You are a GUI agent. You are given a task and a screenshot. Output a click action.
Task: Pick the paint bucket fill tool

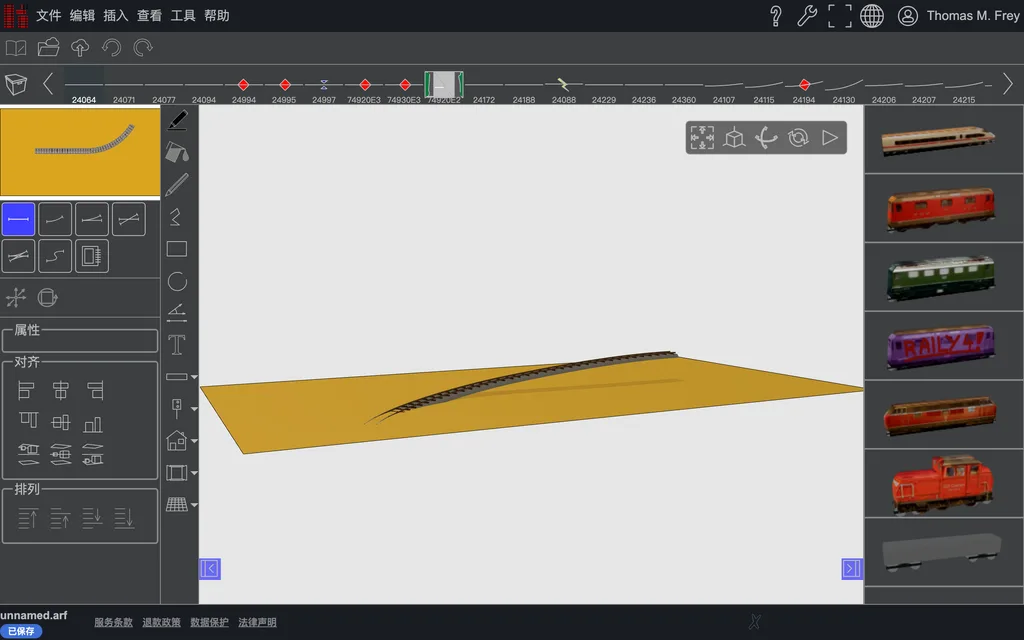coord(177,152)
